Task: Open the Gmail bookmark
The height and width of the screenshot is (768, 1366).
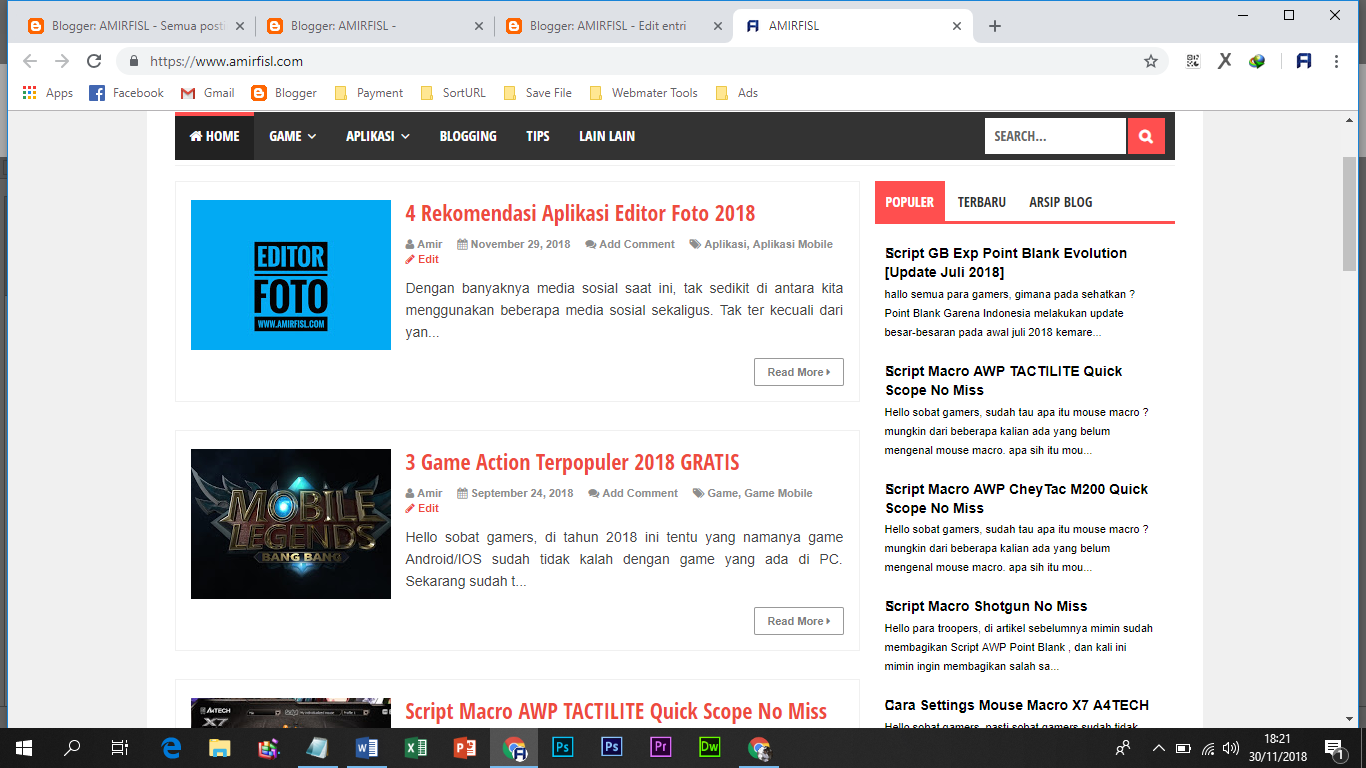Action: tap(207, 93)
